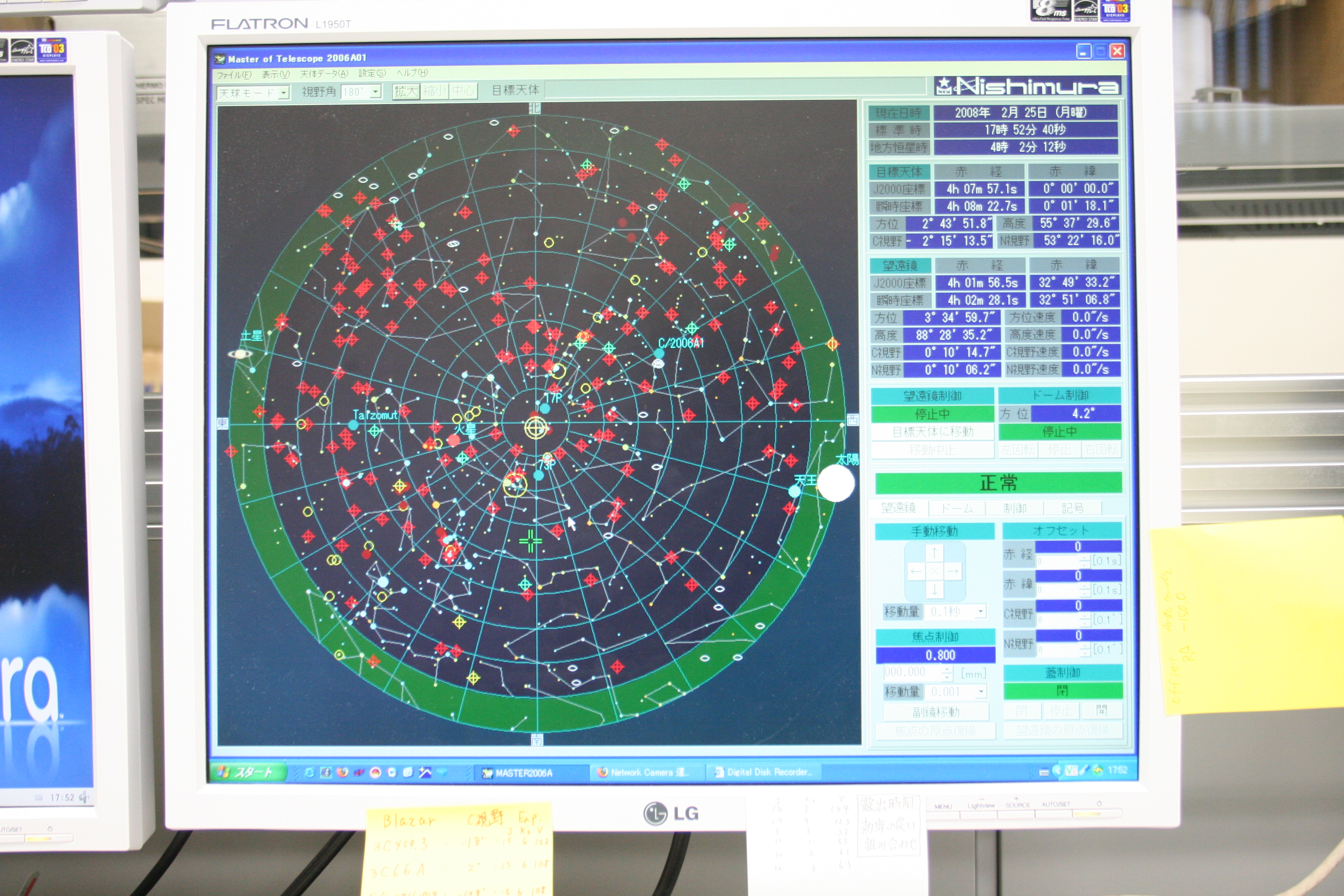Switch to Digital Disk Recorder taskbar window
Viewport: 1344px width, 896px height.
coord(765,772)
